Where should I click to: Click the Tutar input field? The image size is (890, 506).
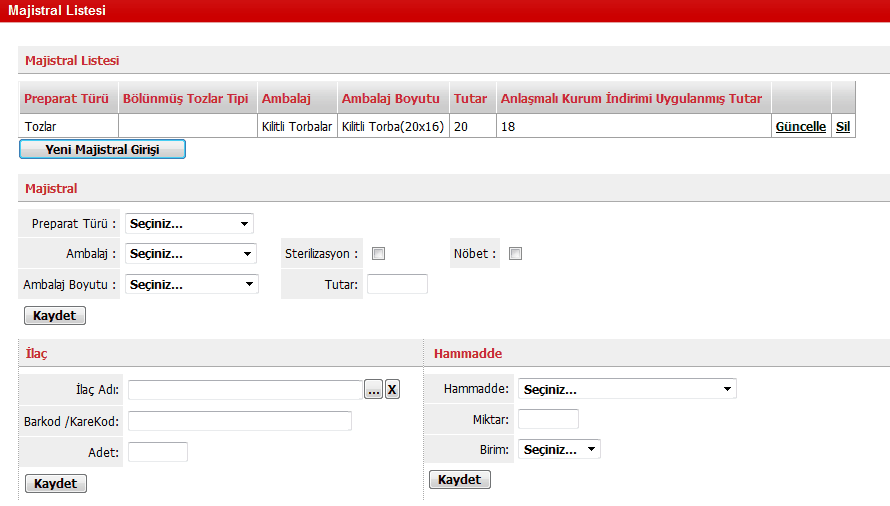[397, 285]
